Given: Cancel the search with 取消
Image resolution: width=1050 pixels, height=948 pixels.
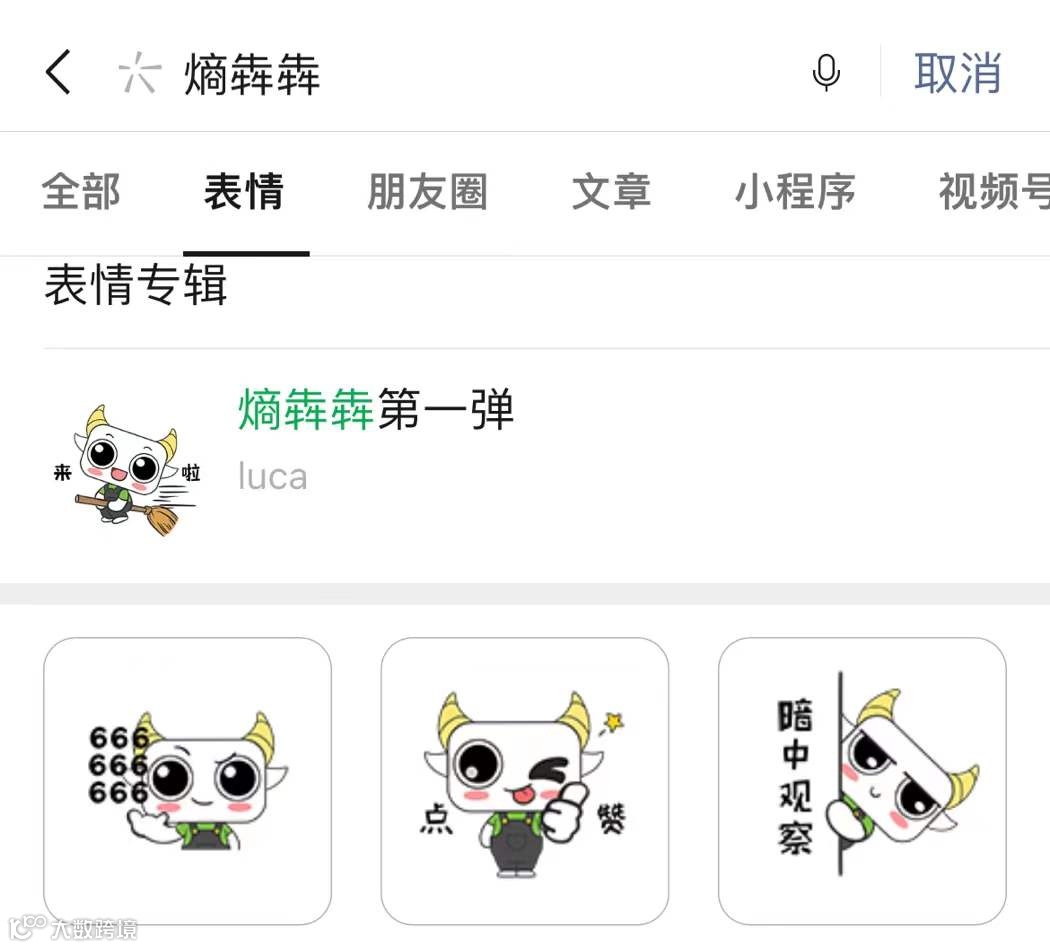Looking at the screenshot, I should (x=958, y=73).
